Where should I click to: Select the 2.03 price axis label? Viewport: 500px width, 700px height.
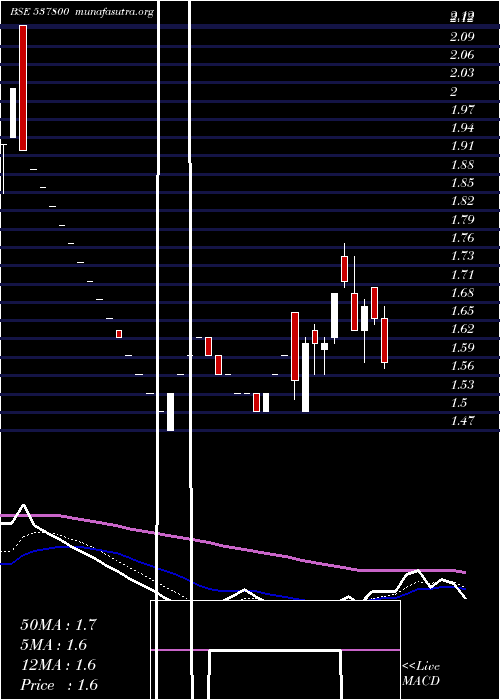462,72
